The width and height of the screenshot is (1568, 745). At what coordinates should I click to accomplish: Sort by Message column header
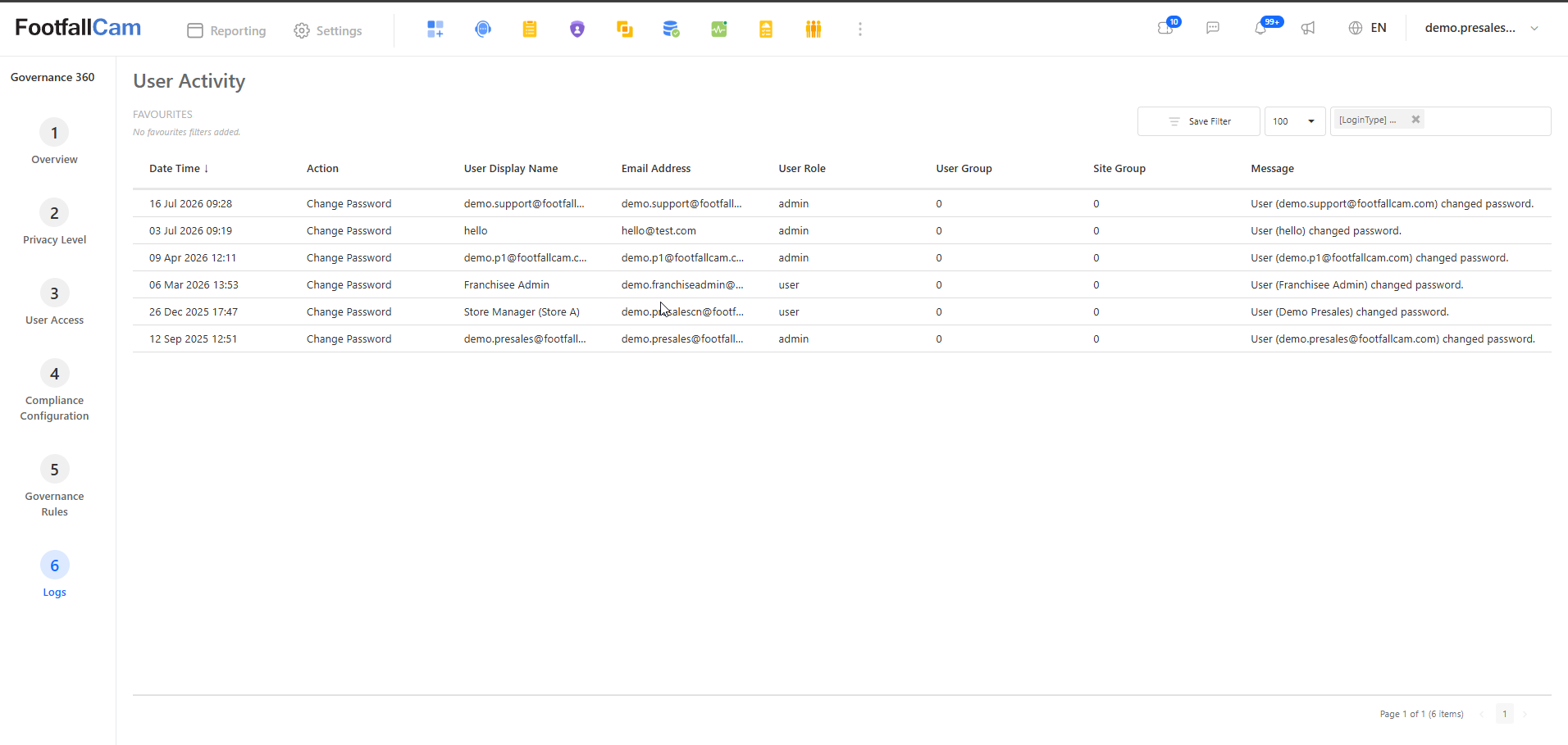1272,169
